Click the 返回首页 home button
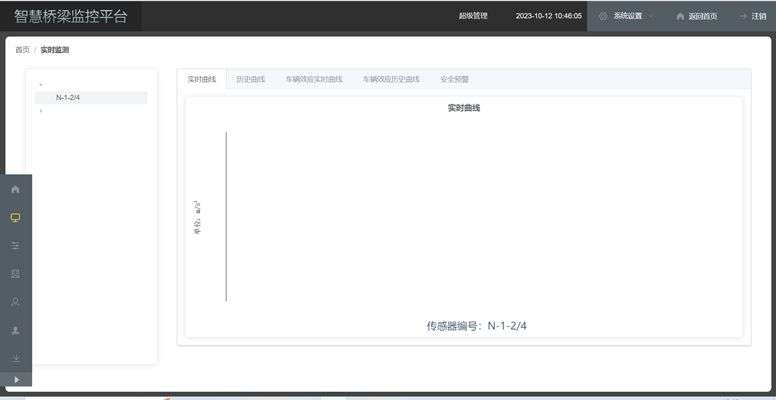 (x=696, y=16)
